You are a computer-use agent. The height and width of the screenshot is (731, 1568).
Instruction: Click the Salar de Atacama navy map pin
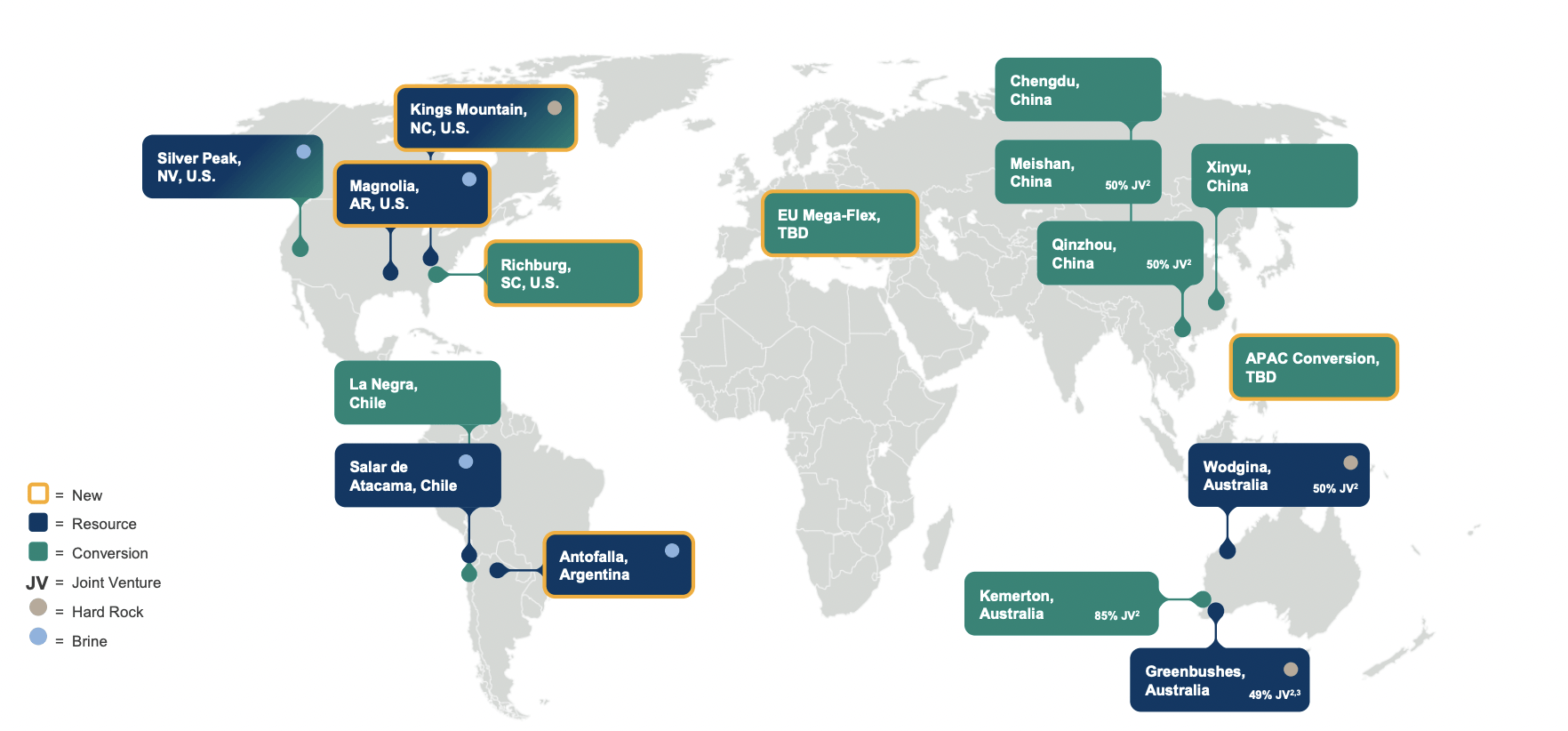click(469, 554)
